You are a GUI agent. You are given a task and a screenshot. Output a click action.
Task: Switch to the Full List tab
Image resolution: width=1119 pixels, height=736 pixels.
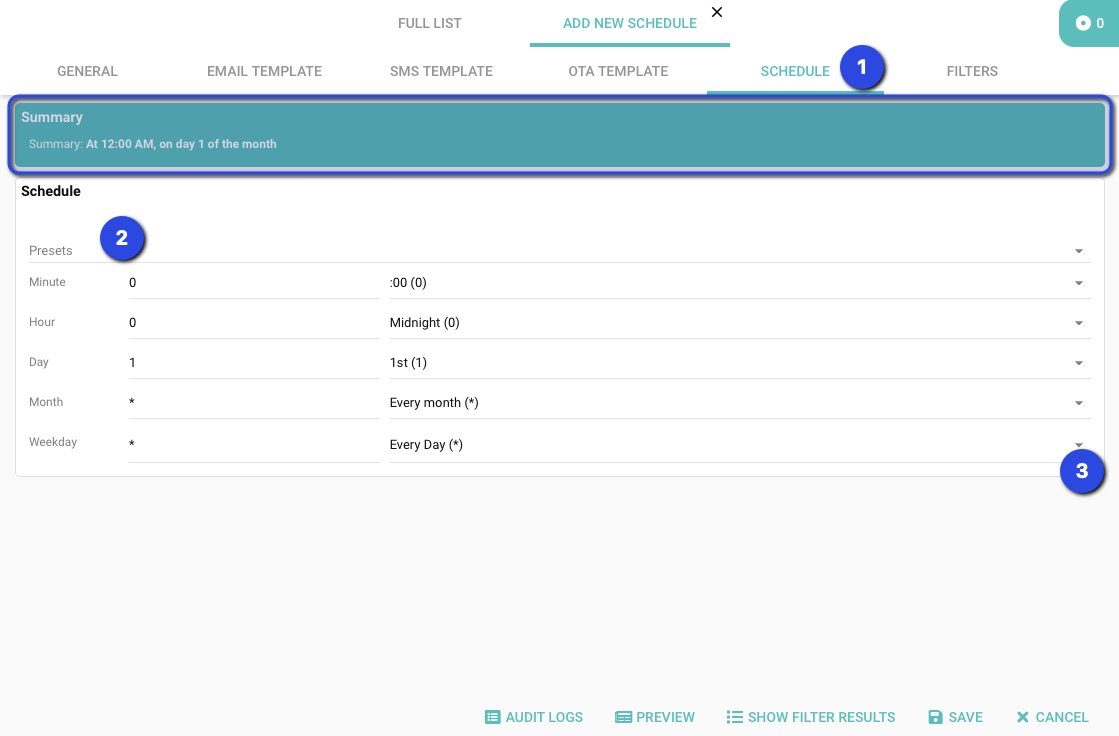tap(430, 23)
